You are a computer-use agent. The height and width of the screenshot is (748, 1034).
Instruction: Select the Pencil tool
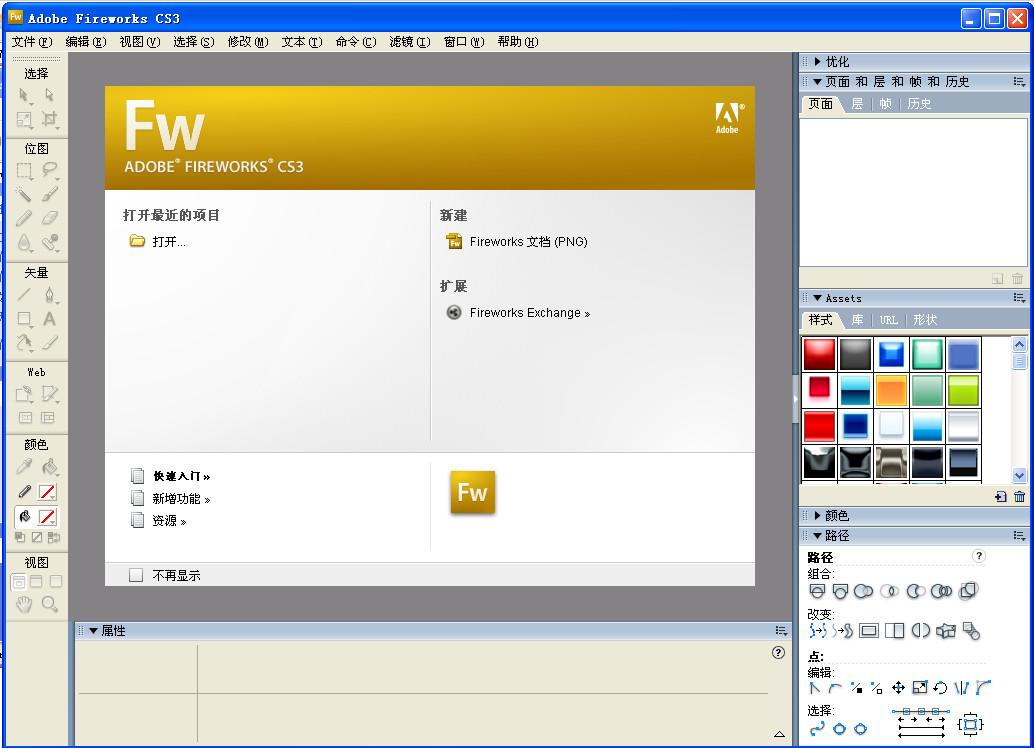pos(24,218)
